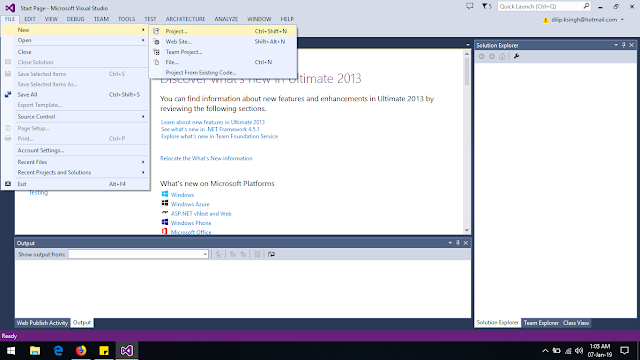Switch to Class View tab

click(x=576, y=323)
